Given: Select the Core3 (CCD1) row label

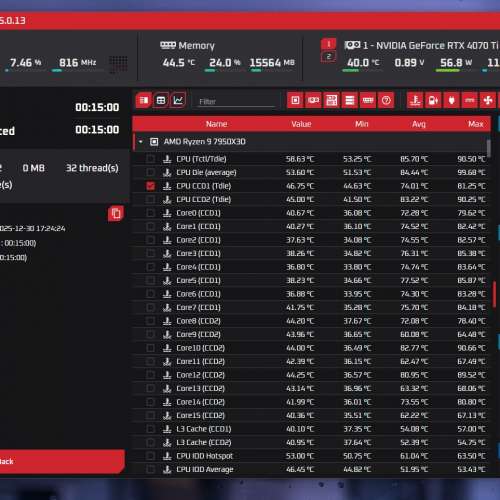Looking at the screenshot, I should click(199, 253).
